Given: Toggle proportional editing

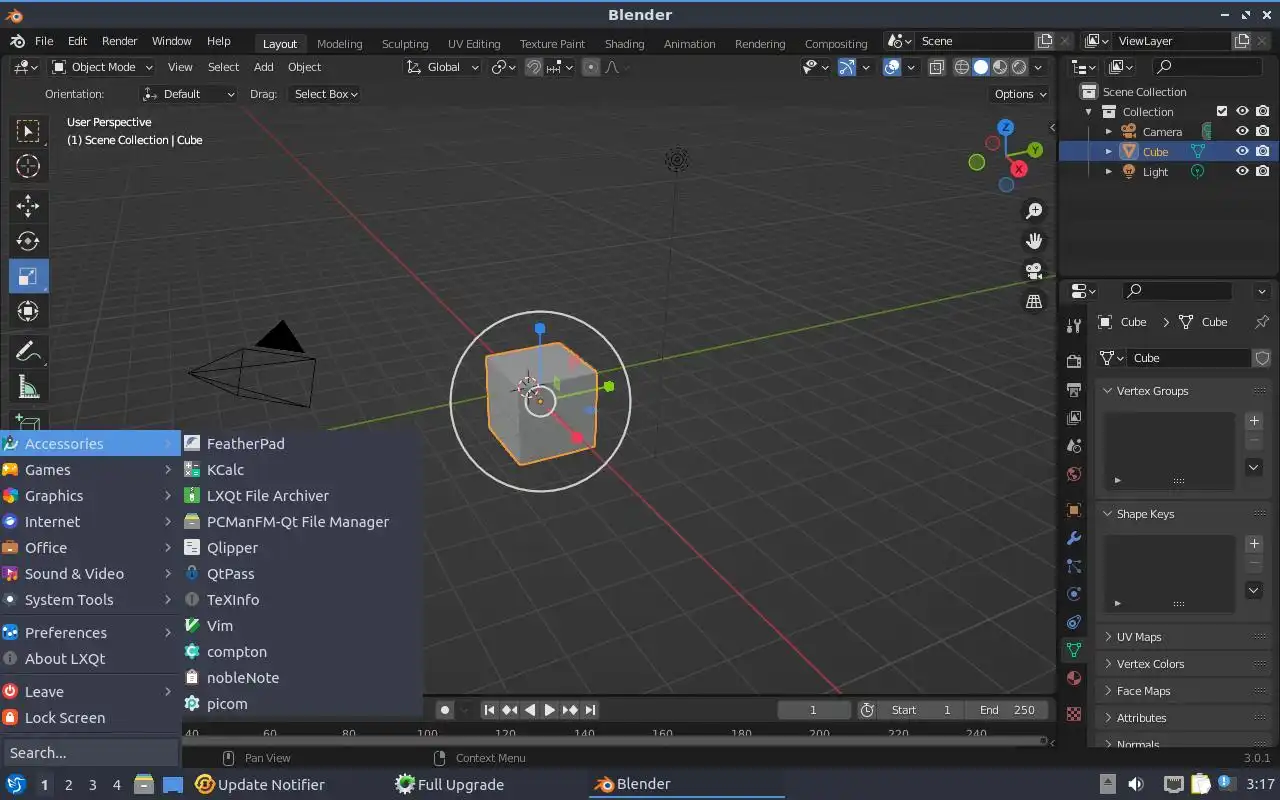Looking at the screenshot, I should click(x=591, y=67).
